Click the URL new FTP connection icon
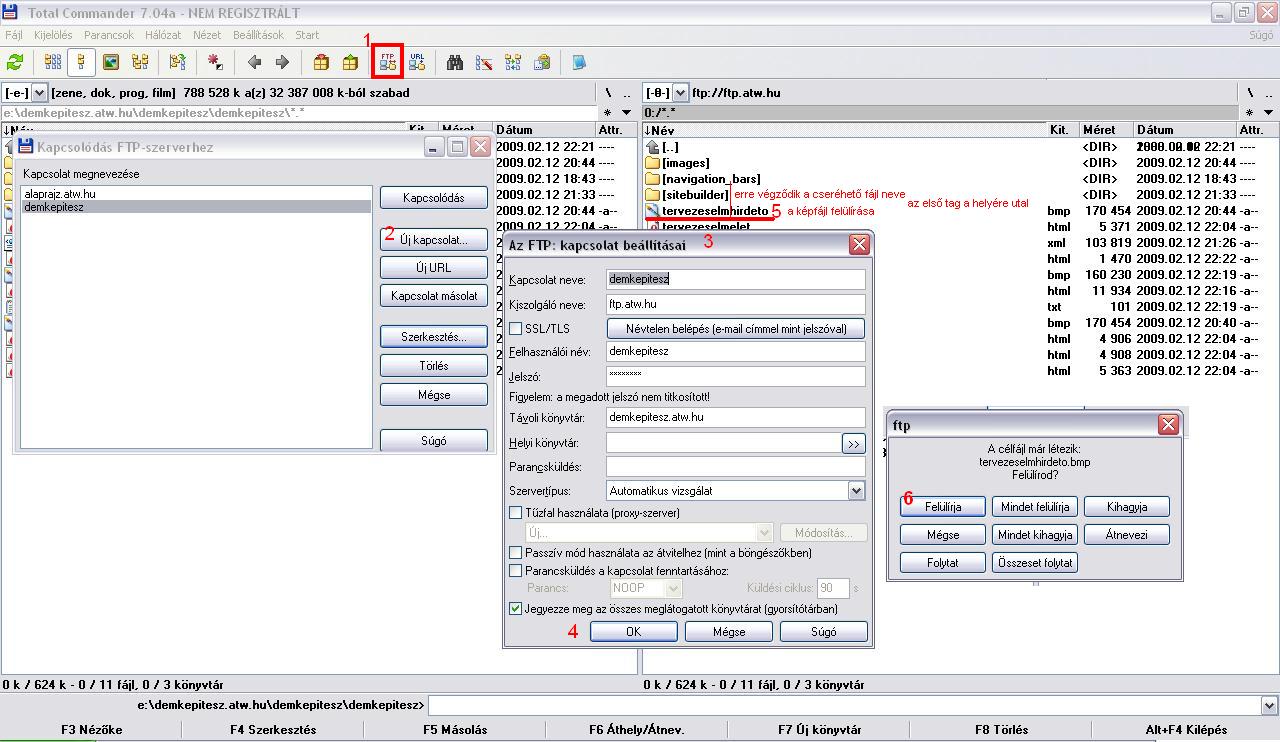The image size is (1280, 742). (417, 62)
